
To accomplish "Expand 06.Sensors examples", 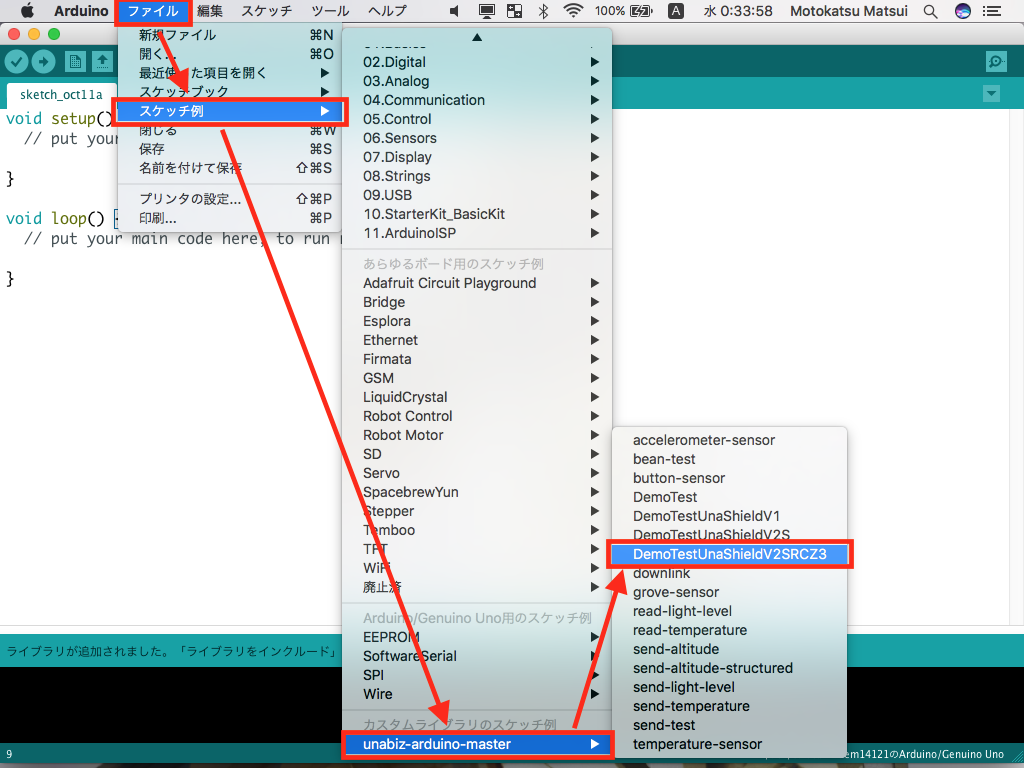I will 477,138.
